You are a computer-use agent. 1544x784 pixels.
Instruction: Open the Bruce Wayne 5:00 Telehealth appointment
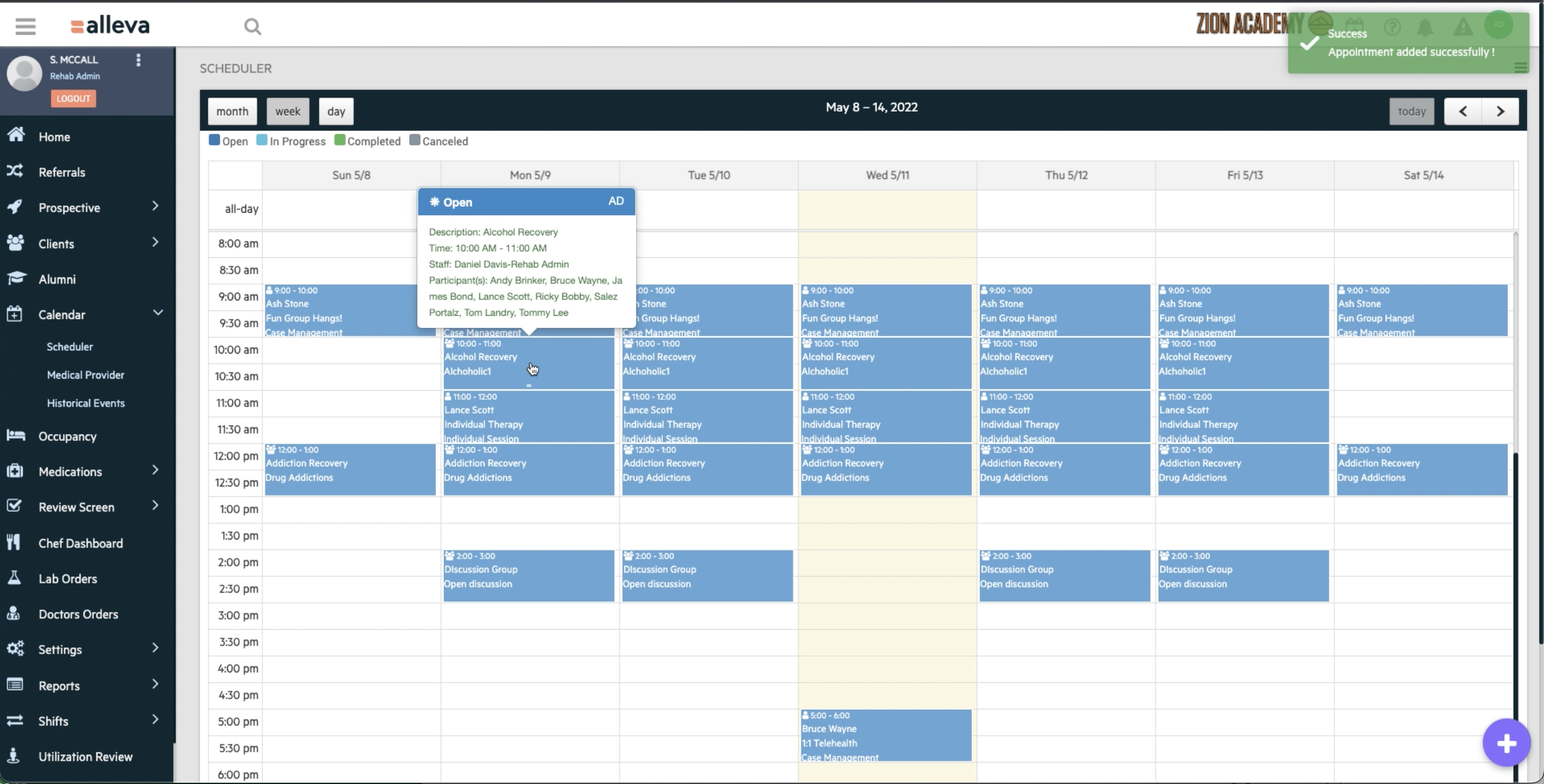tap(885, 735)
